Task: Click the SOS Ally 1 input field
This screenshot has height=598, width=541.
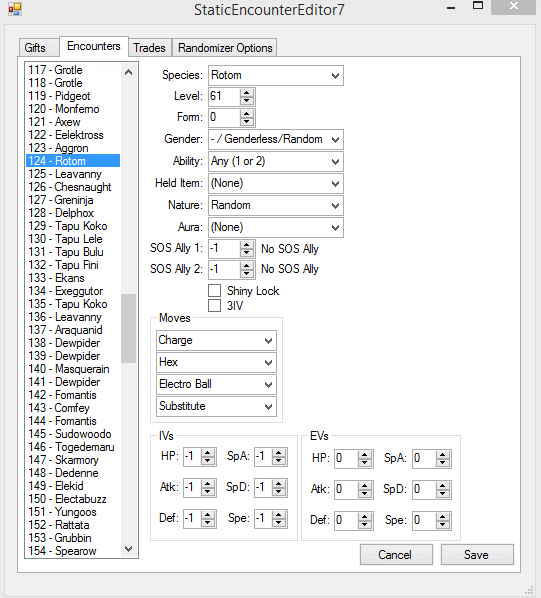Action: 225,249
